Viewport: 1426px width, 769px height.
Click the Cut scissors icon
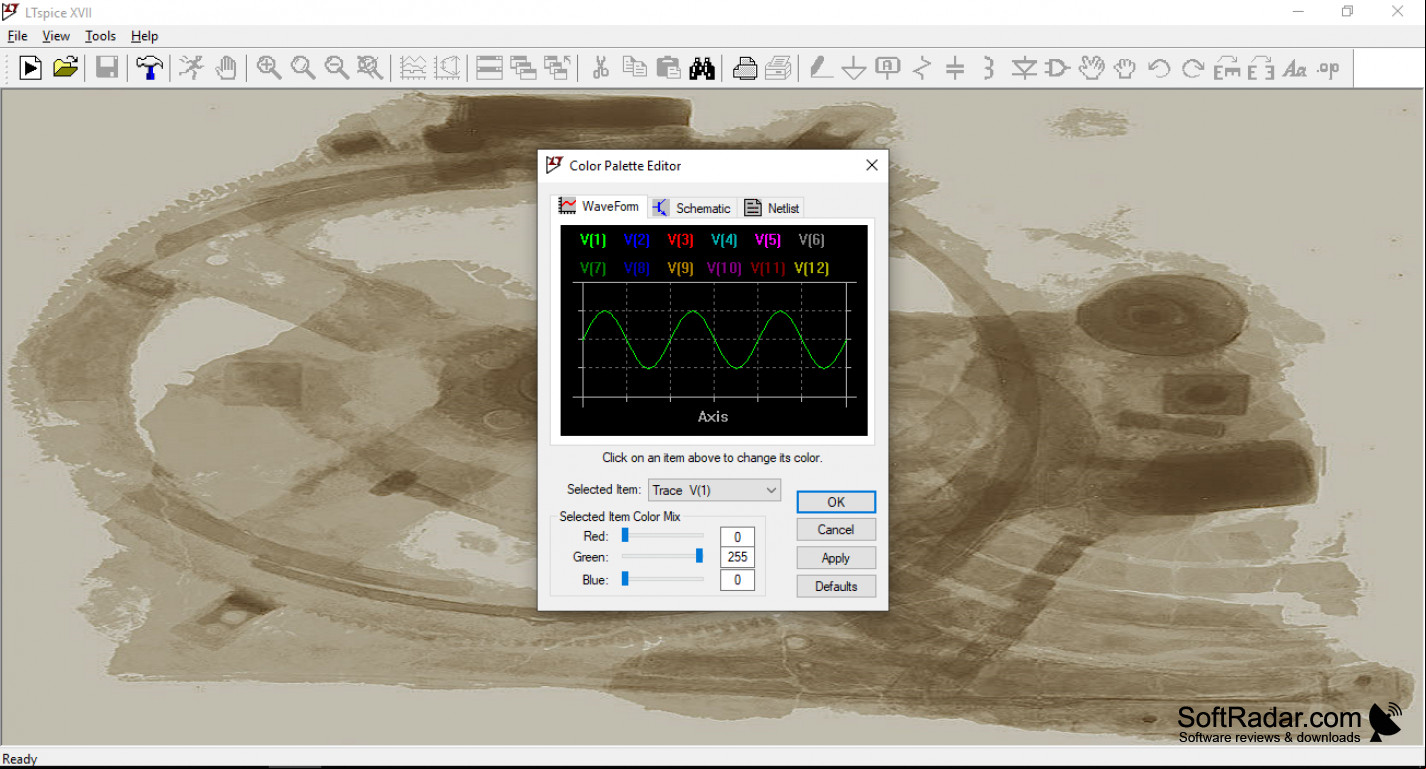(600, 68)
